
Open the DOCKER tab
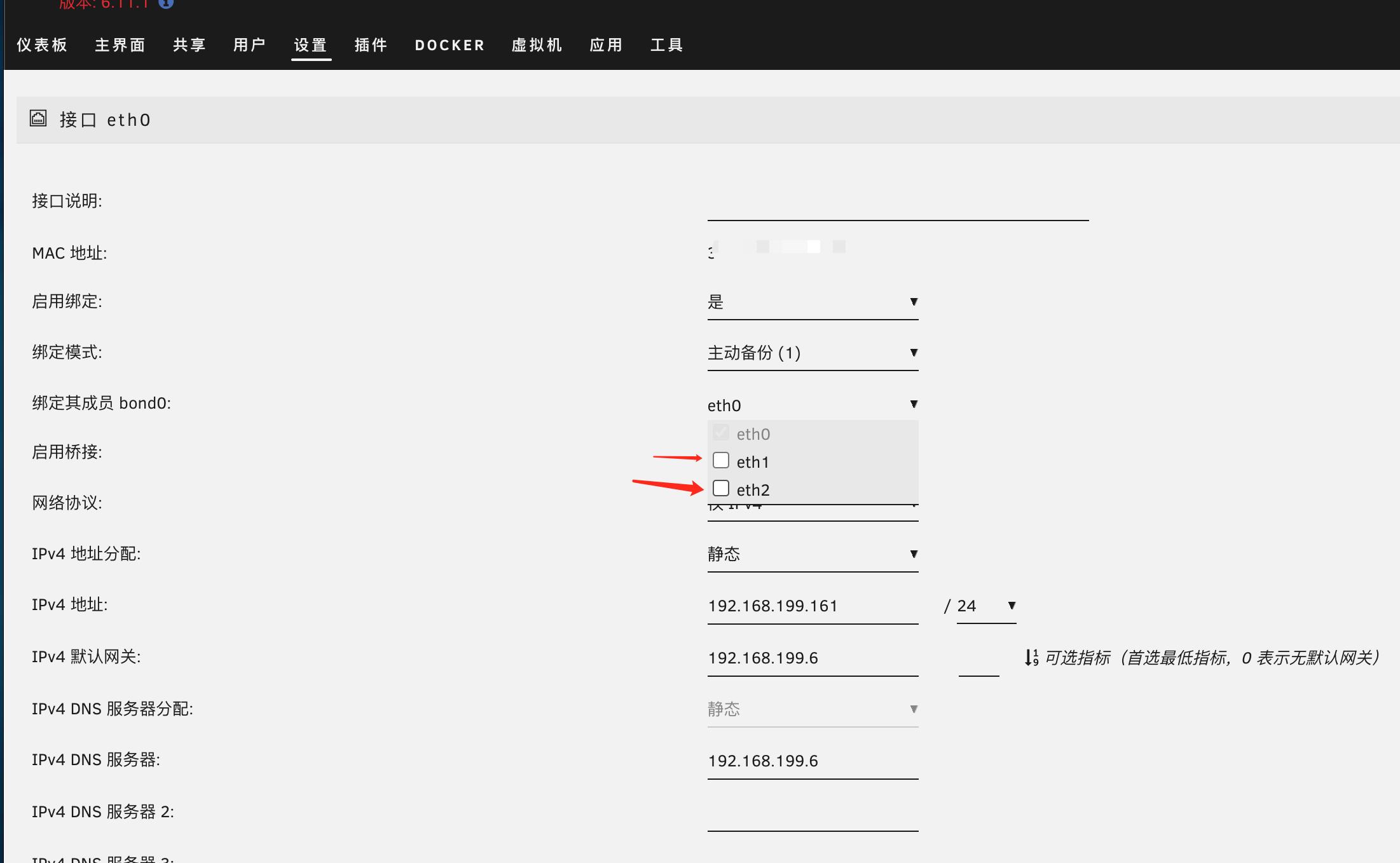click(450, 44)
